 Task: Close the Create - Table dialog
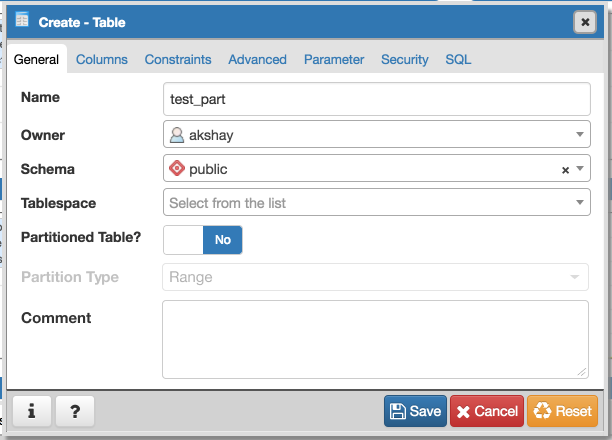pyautogui.click(x=583, y=21)
